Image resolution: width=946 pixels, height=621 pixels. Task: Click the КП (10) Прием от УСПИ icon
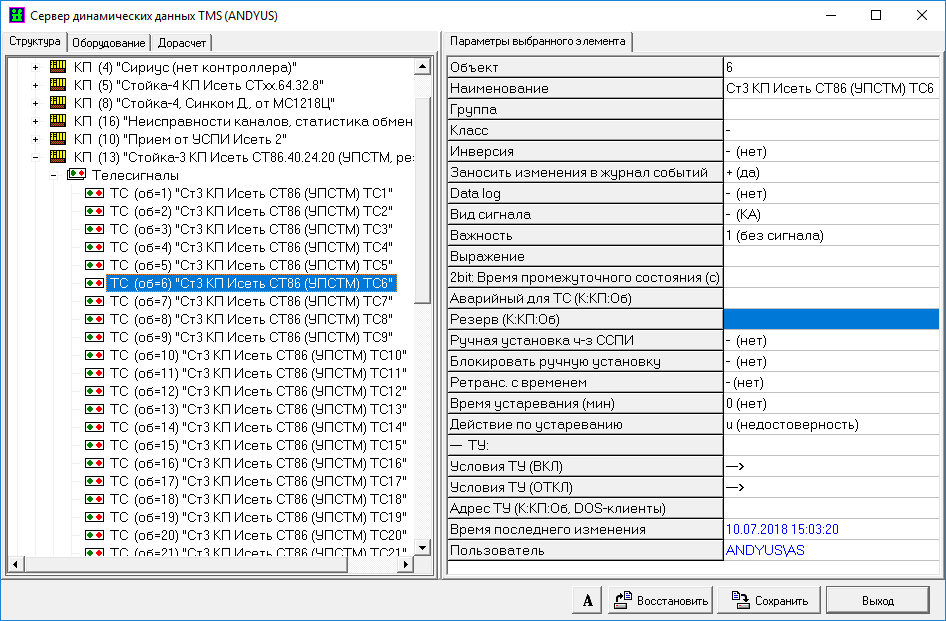pos(59,139)
